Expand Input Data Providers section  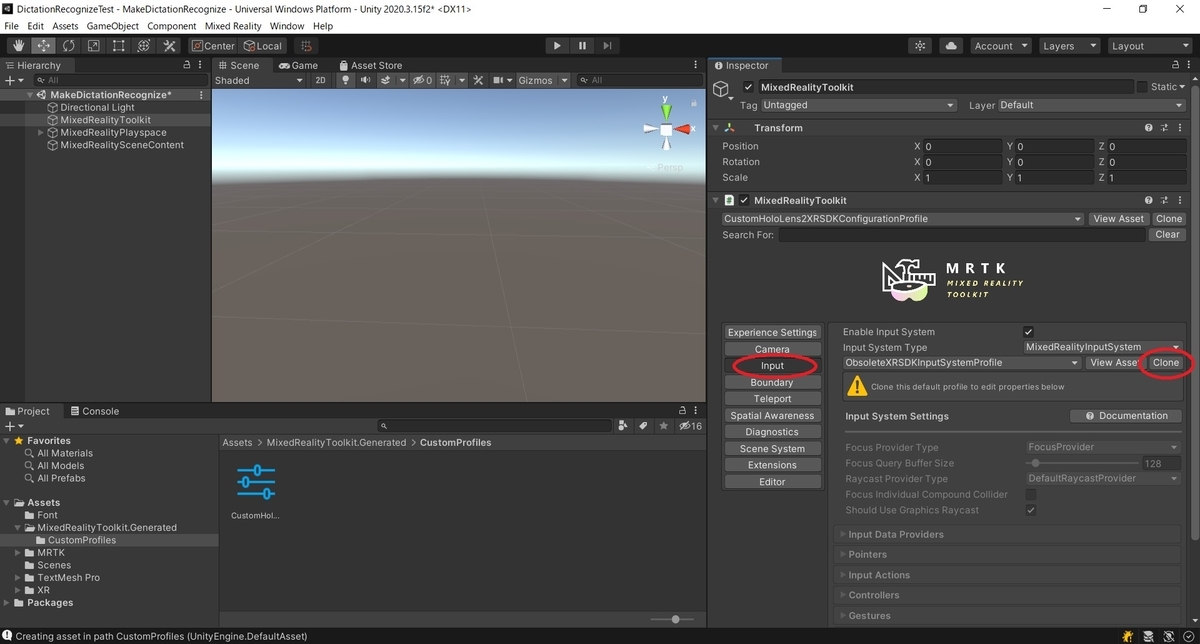(1010, 534)
